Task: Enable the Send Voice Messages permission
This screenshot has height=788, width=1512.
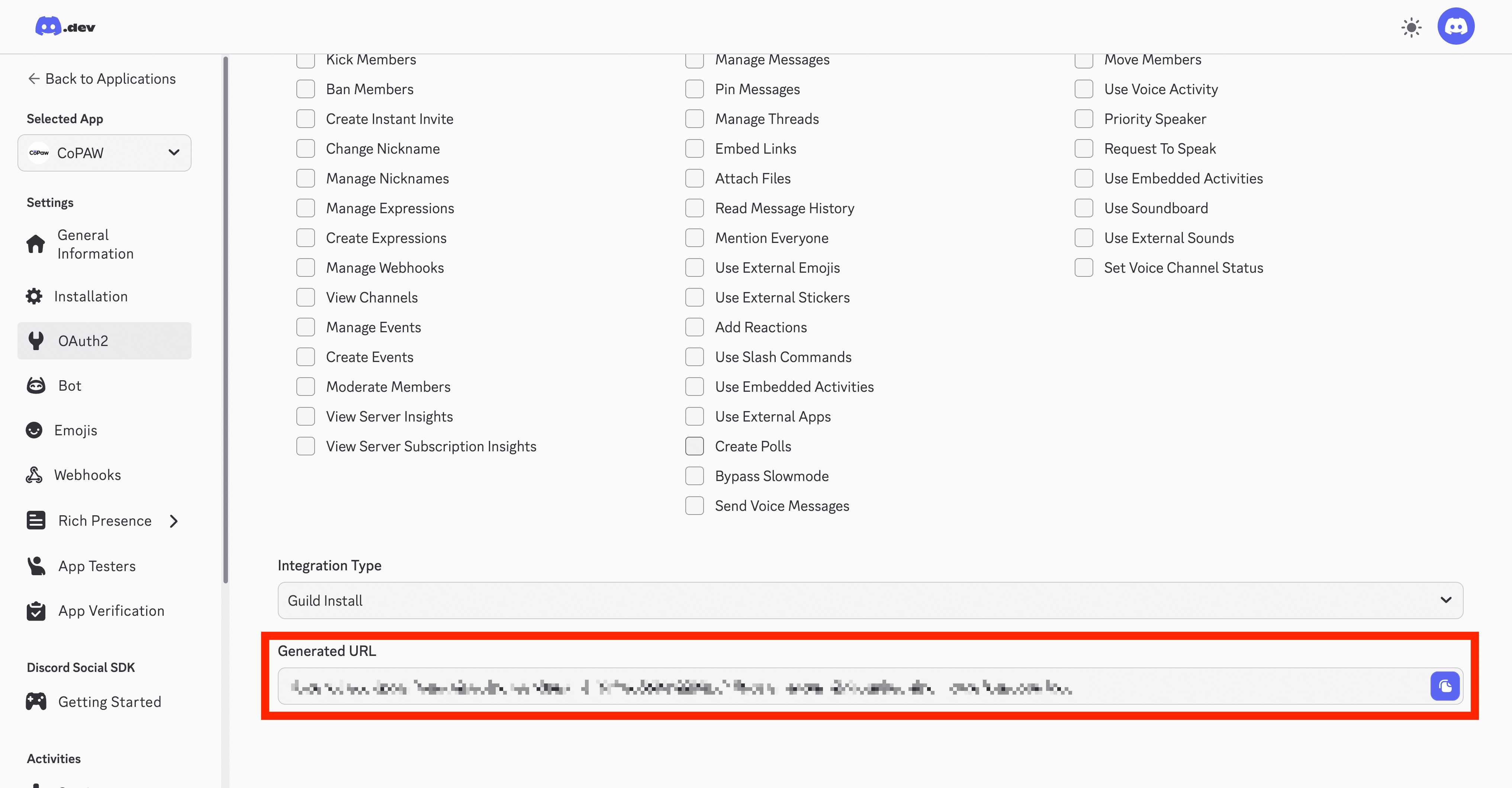Action: pyautogui.click(x=694, y=506)
